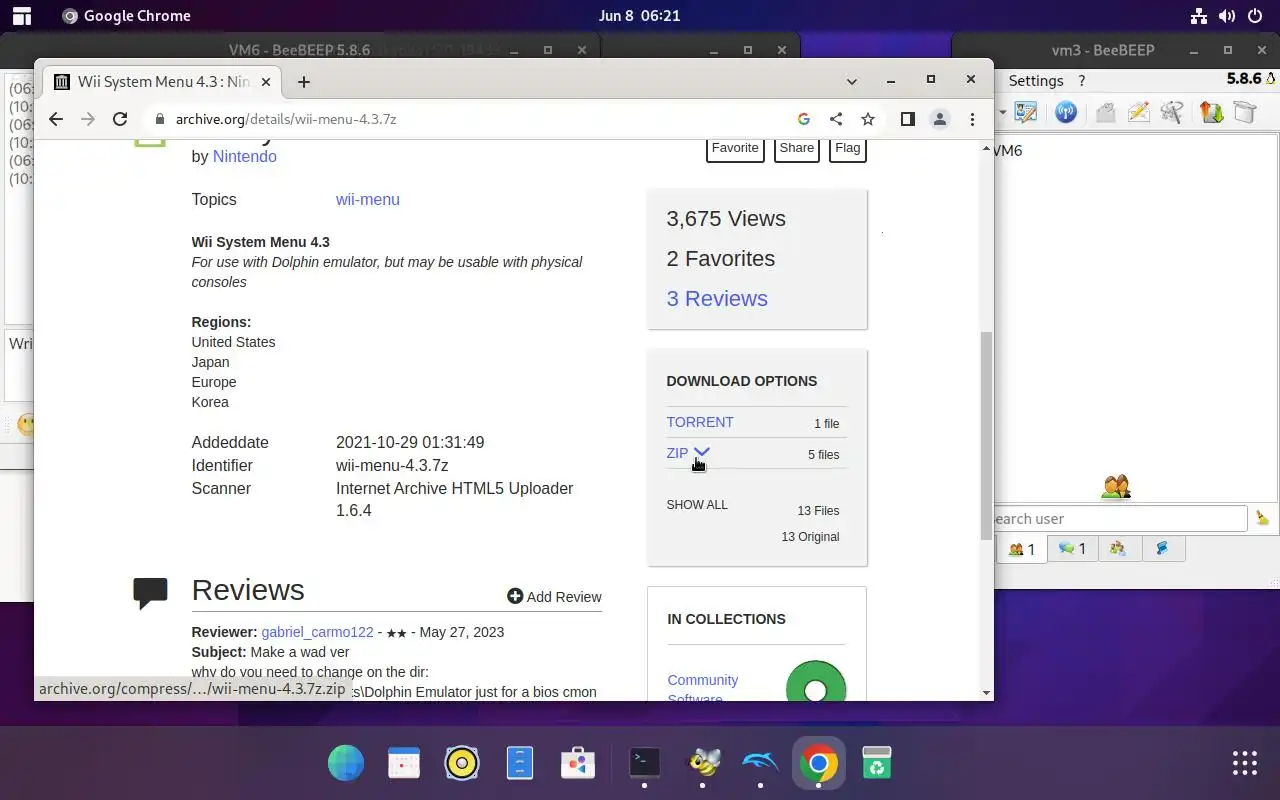
Task: Open the Google icon in the address bar
Action: tap(804, 119)
